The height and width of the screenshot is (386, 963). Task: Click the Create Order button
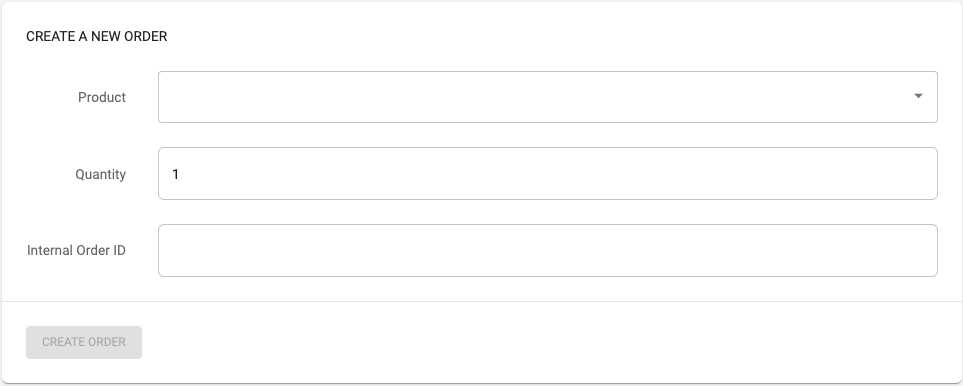(84, 342)
